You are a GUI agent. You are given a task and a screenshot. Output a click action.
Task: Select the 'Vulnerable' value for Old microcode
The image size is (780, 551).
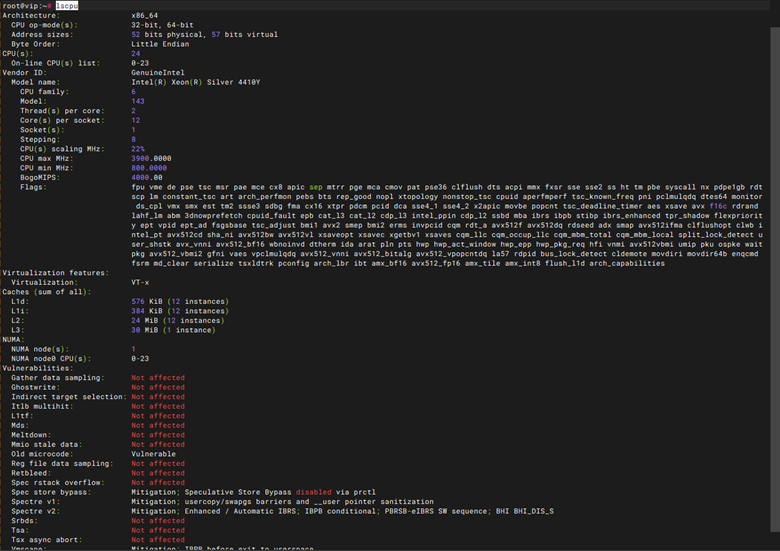pyautogui.click(x=154, y=454)
